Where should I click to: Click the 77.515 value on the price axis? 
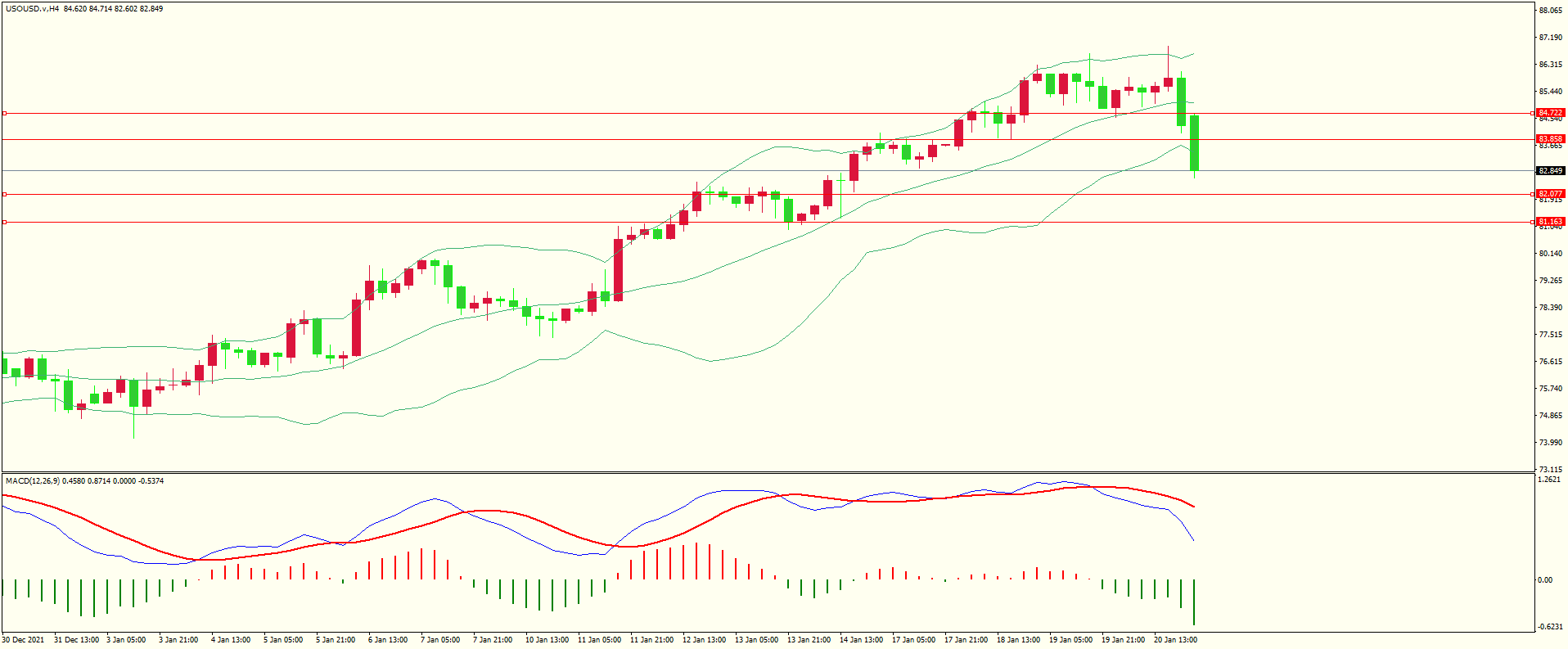tap(1551, 335)
